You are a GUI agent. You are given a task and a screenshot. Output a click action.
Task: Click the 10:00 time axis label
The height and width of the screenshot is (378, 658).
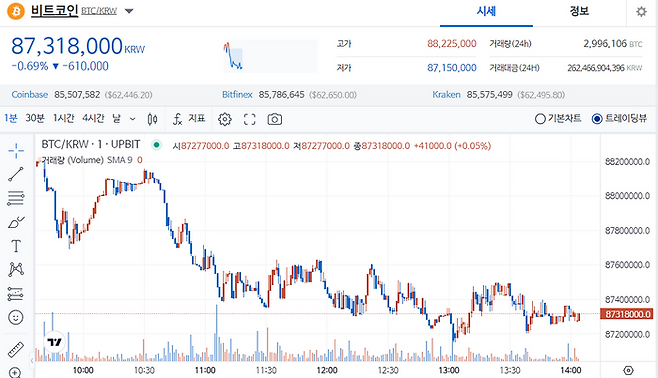(83, 370)
